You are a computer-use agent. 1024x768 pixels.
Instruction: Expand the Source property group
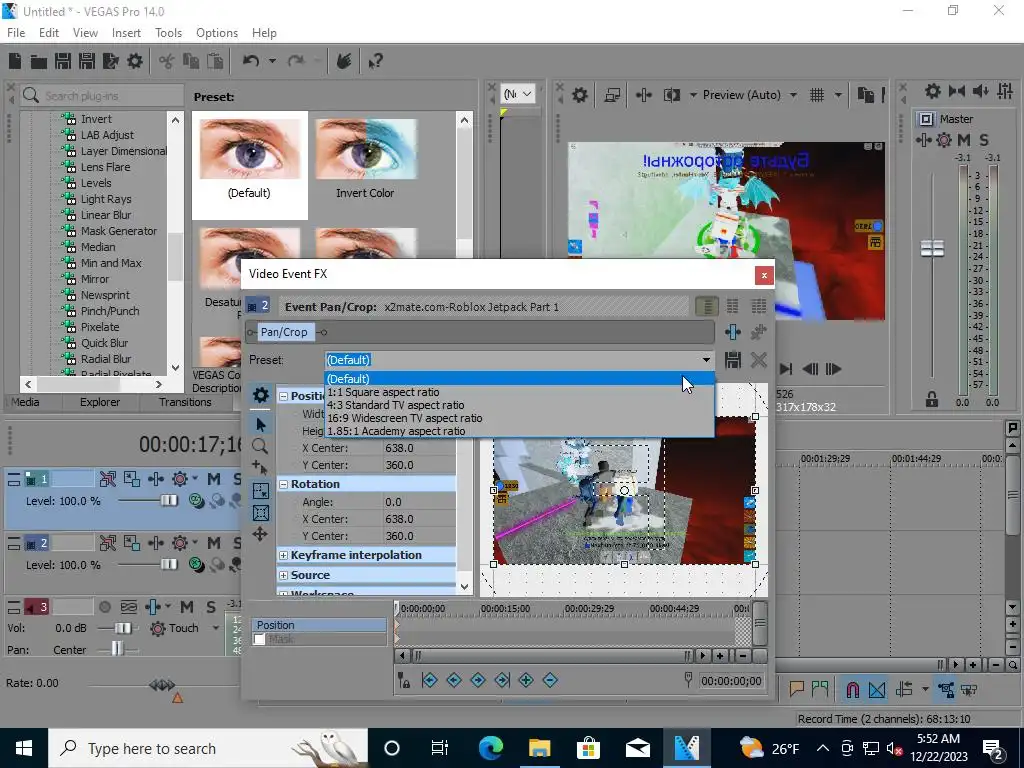pyautogui.click(x=283, y=575)
